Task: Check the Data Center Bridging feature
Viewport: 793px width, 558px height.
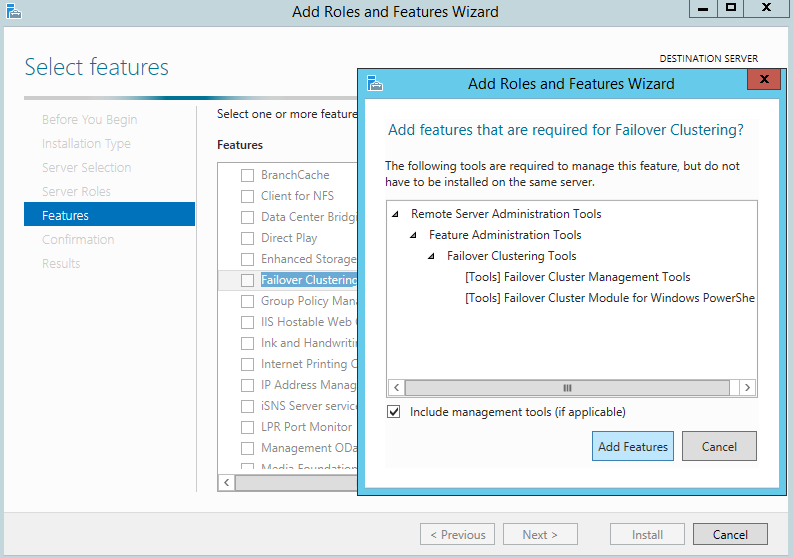Action: 247,218
